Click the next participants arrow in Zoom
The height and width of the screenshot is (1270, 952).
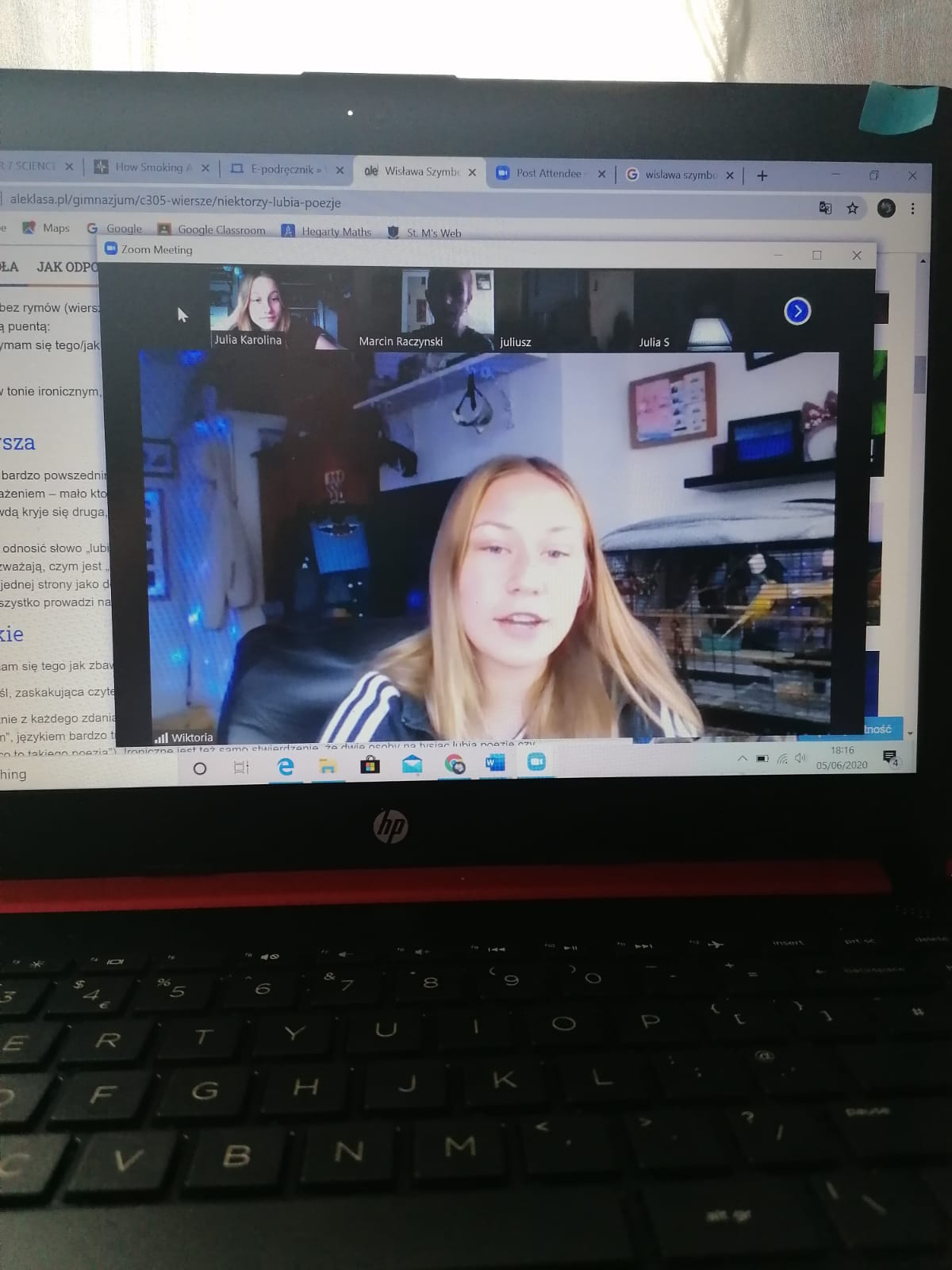(797, 311)
